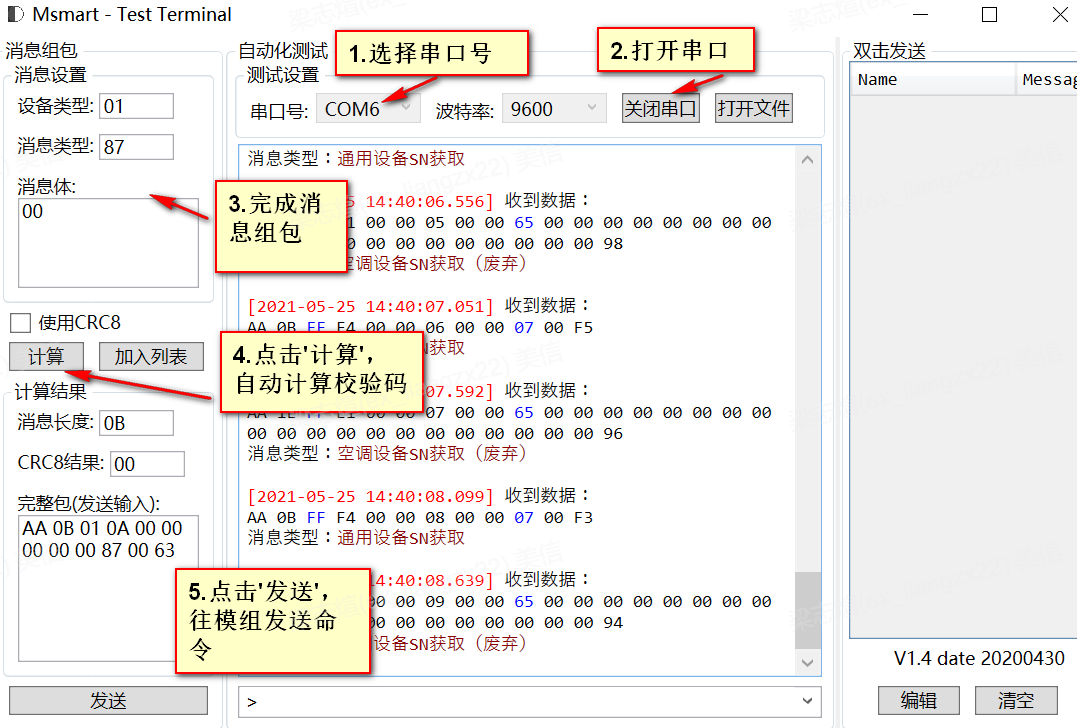Click the 关闭串口 button
The image size is (1078, 728).
pyautogui.click(x=660, y=109)
